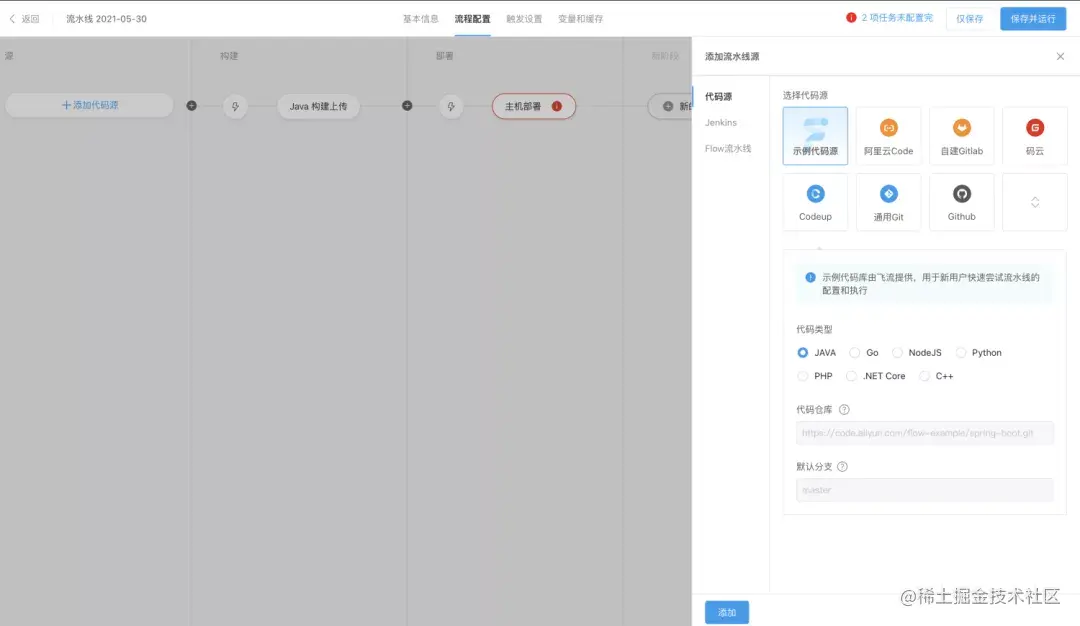Click plus icon before 部署 stage
The height and width of the screenshot is (626, 1080).
[407, 105]
